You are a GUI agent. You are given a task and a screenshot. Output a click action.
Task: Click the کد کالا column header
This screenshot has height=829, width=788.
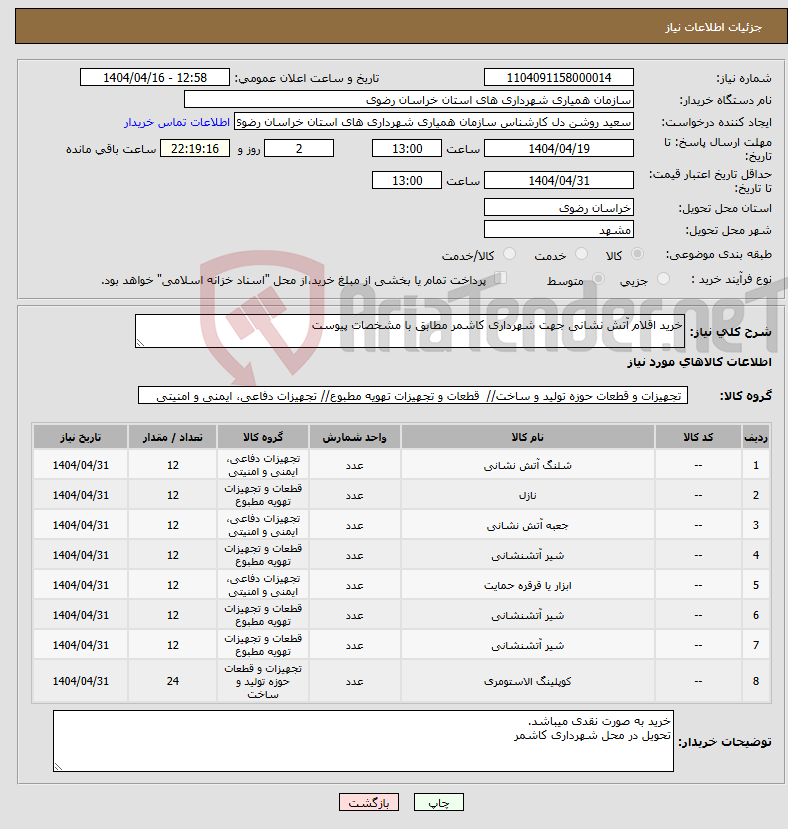tap(698, 437)
